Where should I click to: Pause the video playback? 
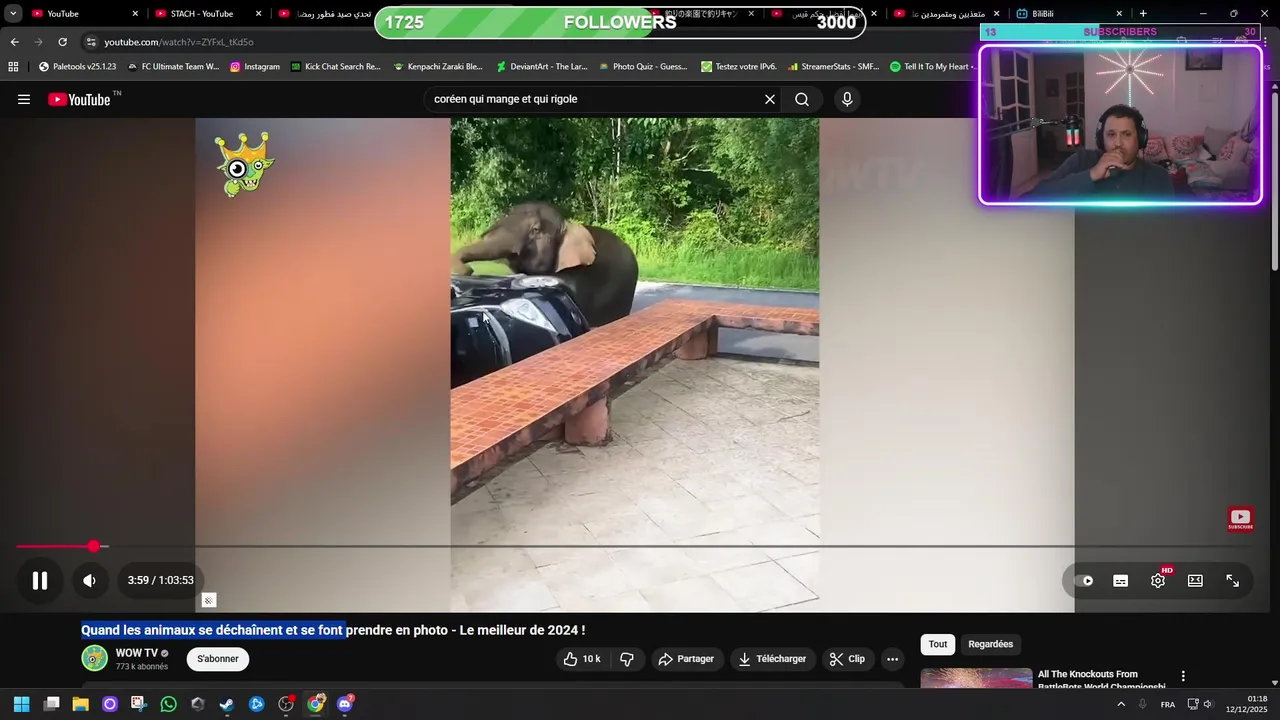click(x=40, y=580)
